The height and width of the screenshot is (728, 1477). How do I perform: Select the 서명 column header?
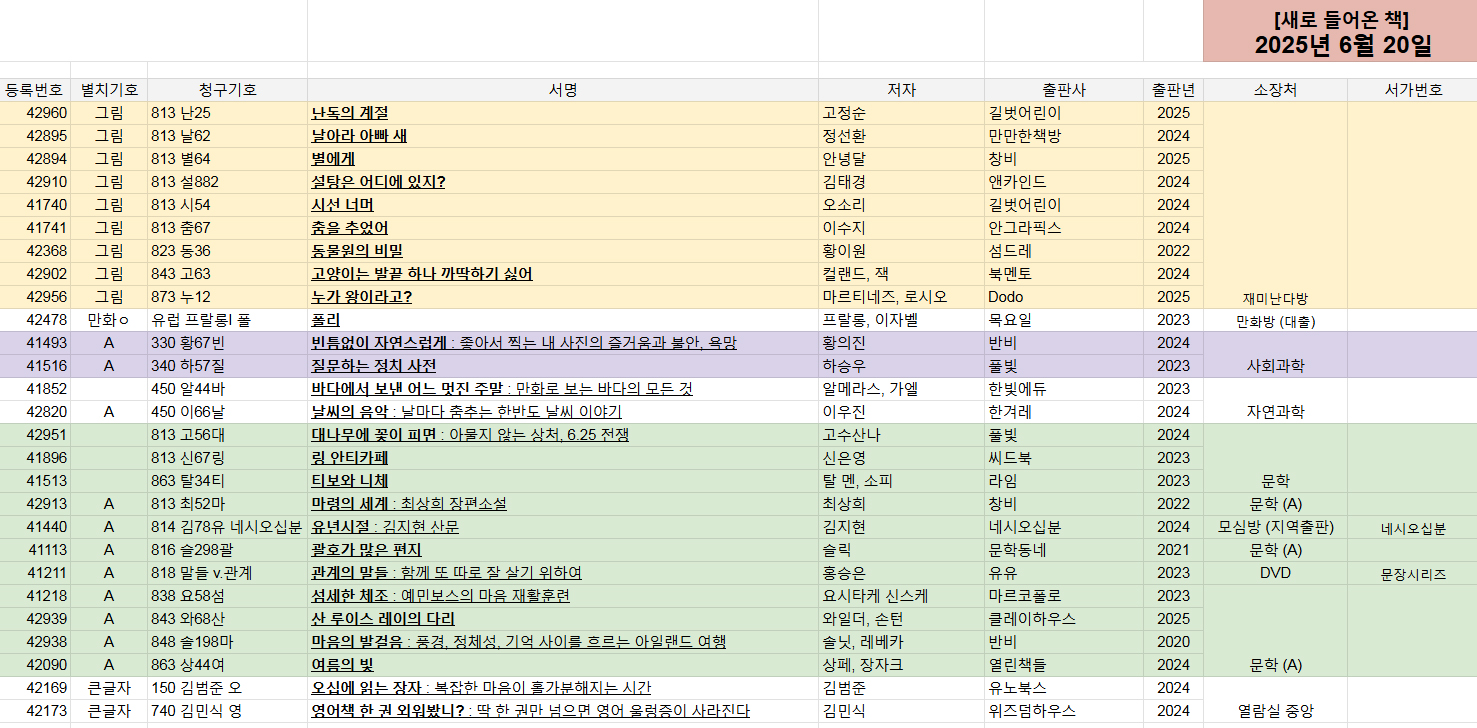click(x=563, y=90)
